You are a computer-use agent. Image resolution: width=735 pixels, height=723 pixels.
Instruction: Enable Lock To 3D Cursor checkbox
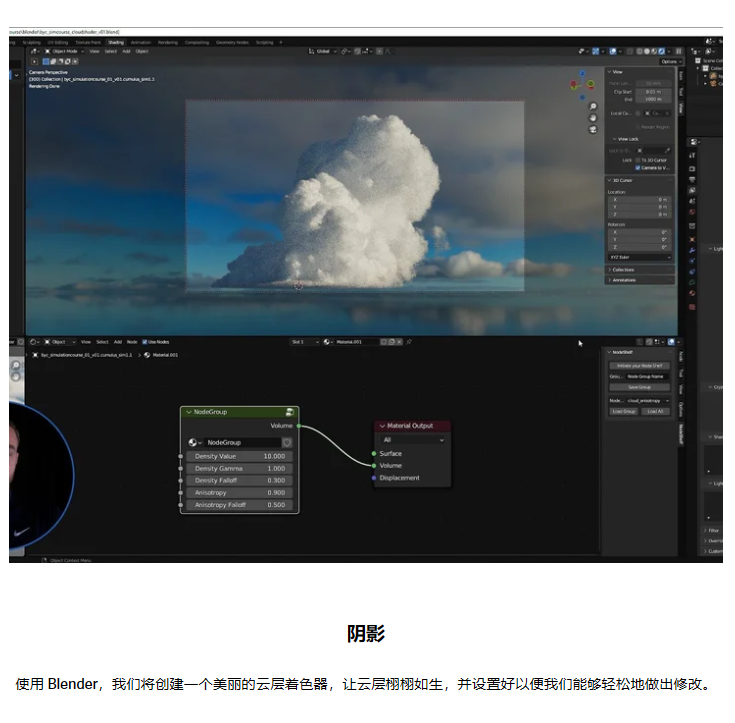point(638,160)
